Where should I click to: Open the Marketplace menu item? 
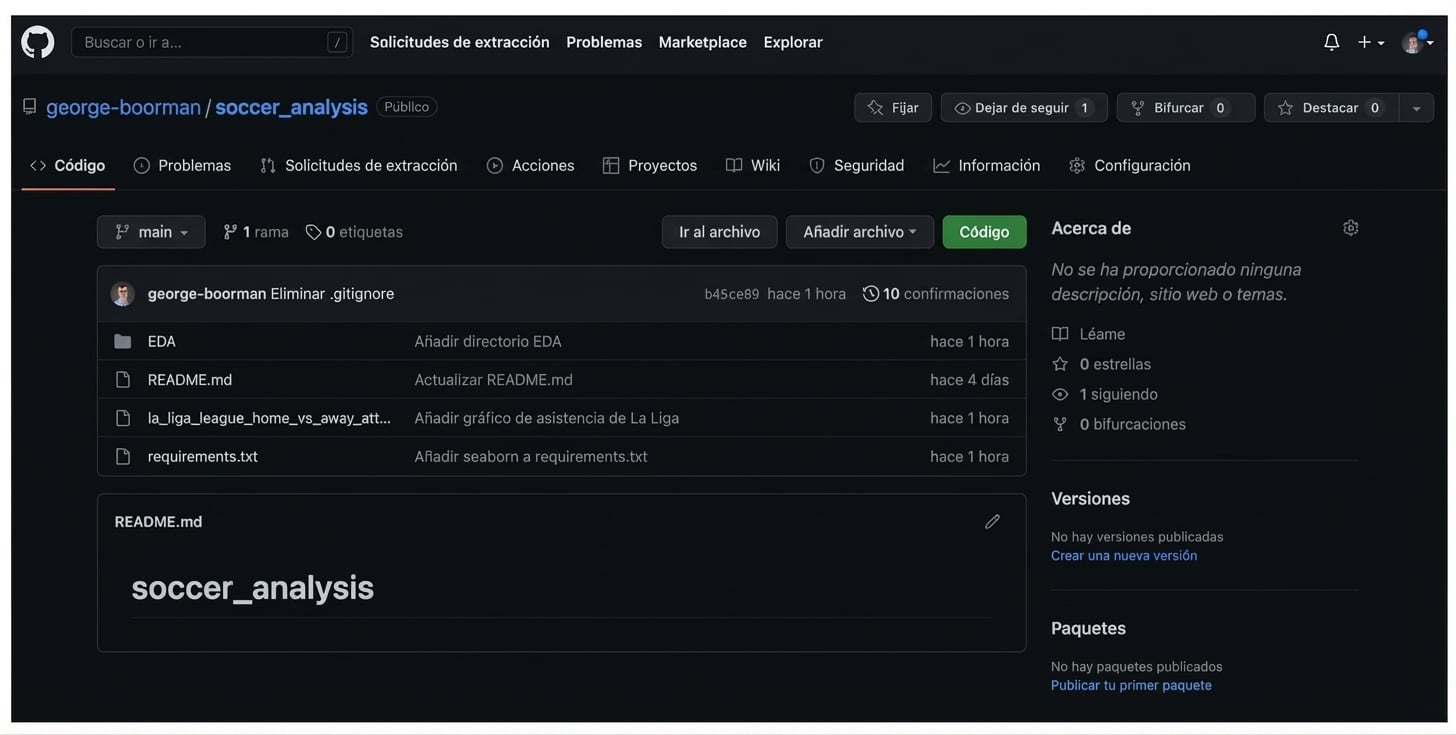click(703, 39)
